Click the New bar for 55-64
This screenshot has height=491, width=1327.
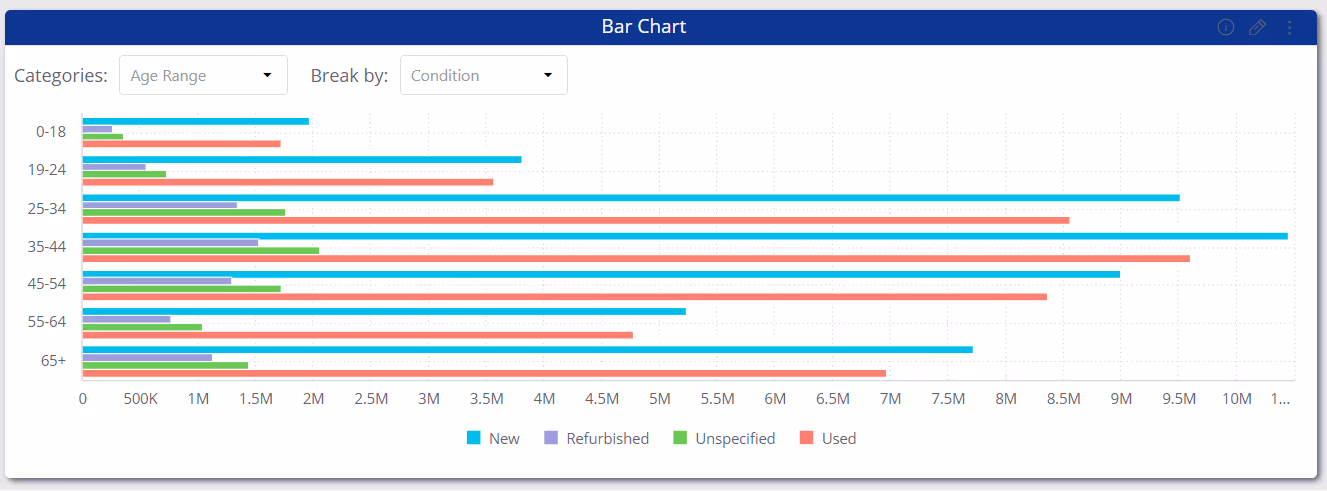pyautogui.click(x=384, y=311)
